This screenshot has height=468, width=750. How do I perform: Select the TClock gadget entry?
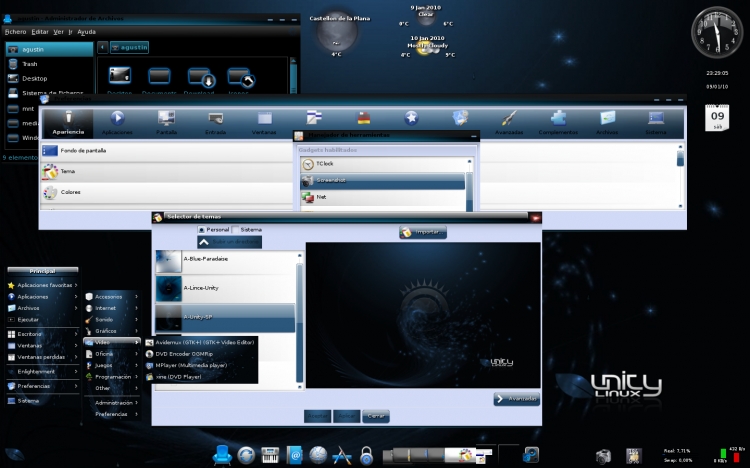[x=384, y=164]
